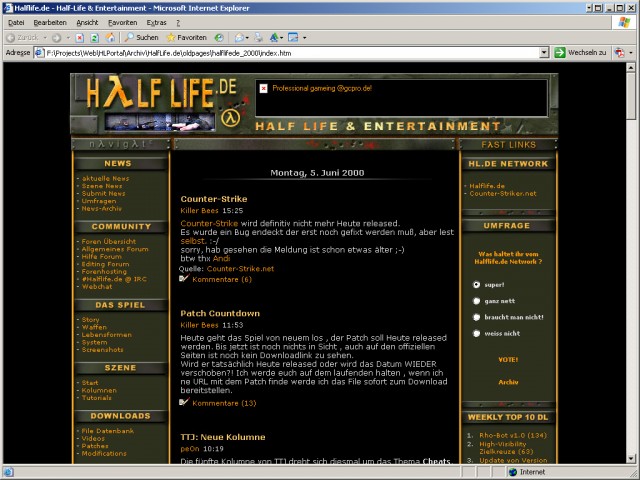
Task: Click the Forward navigation arrow icon
Action: [x=56, y=38]
